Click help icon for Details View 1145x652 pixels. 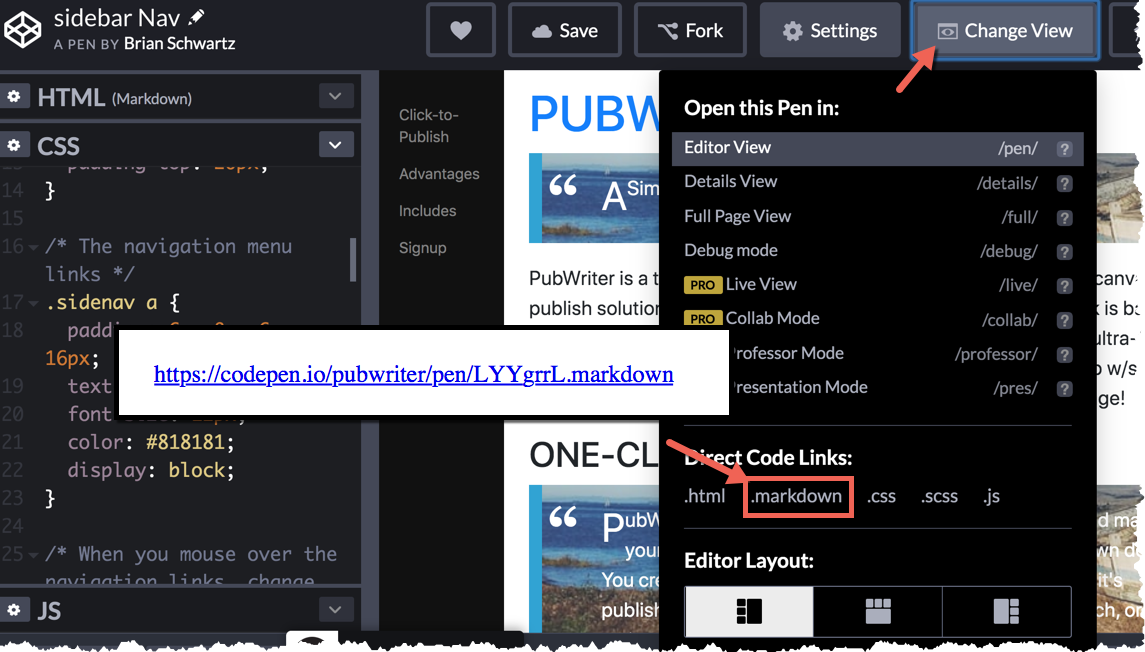pos(1065,183)
